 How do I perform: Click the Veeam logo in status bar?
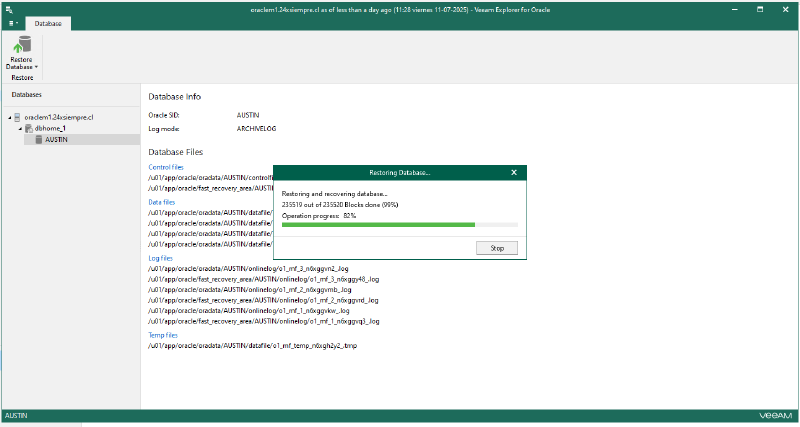pos(774,416)
